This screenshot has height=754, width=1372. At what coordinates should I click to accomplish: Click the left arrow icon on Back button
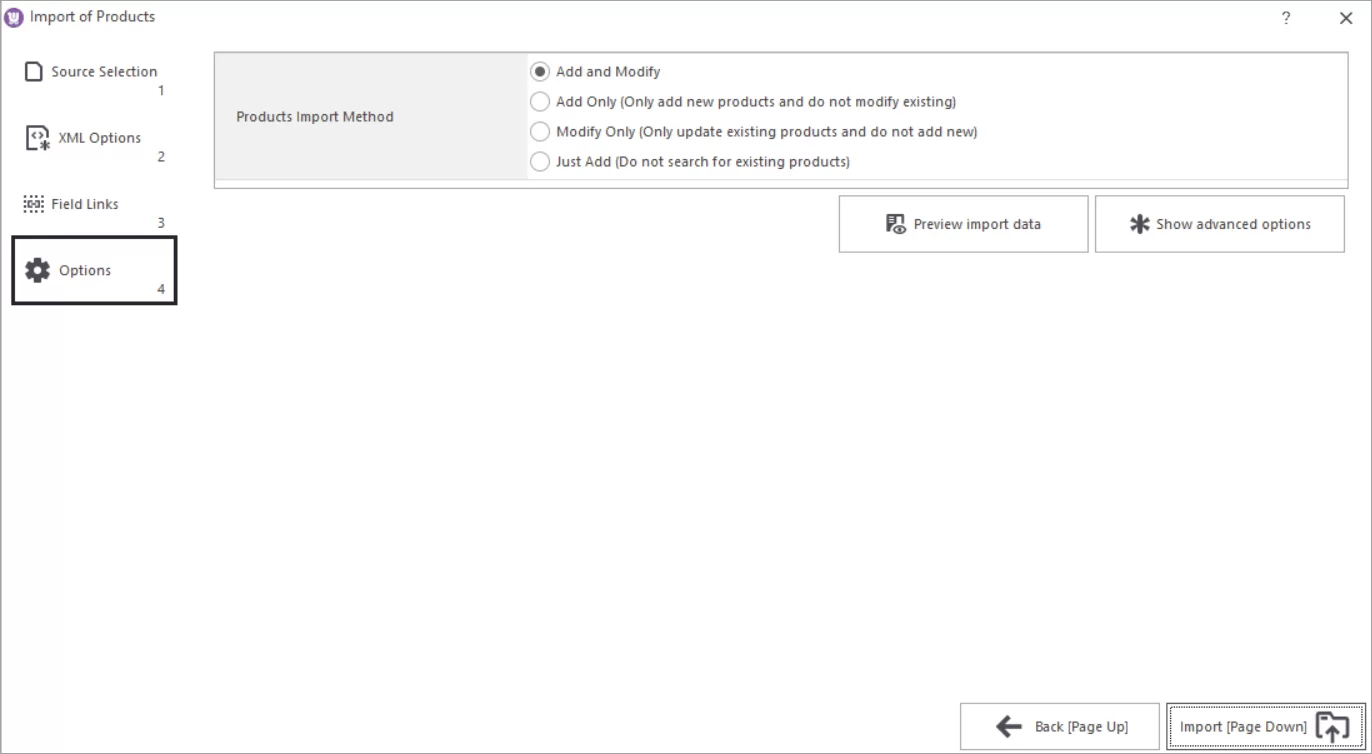(1007, 727)
